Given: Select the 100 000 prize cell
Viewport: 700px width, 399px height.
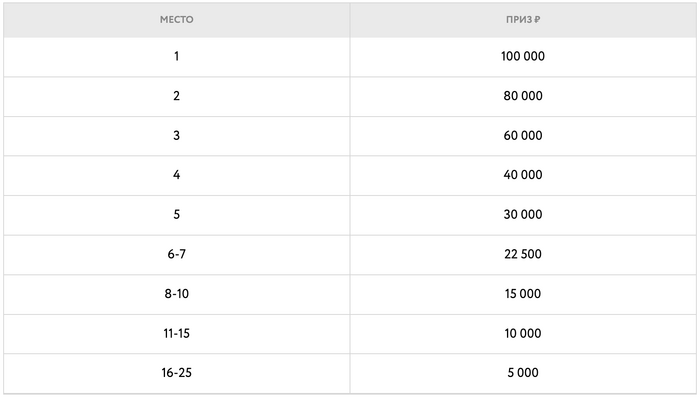Looking at the screenshot, I should [523, 57].
